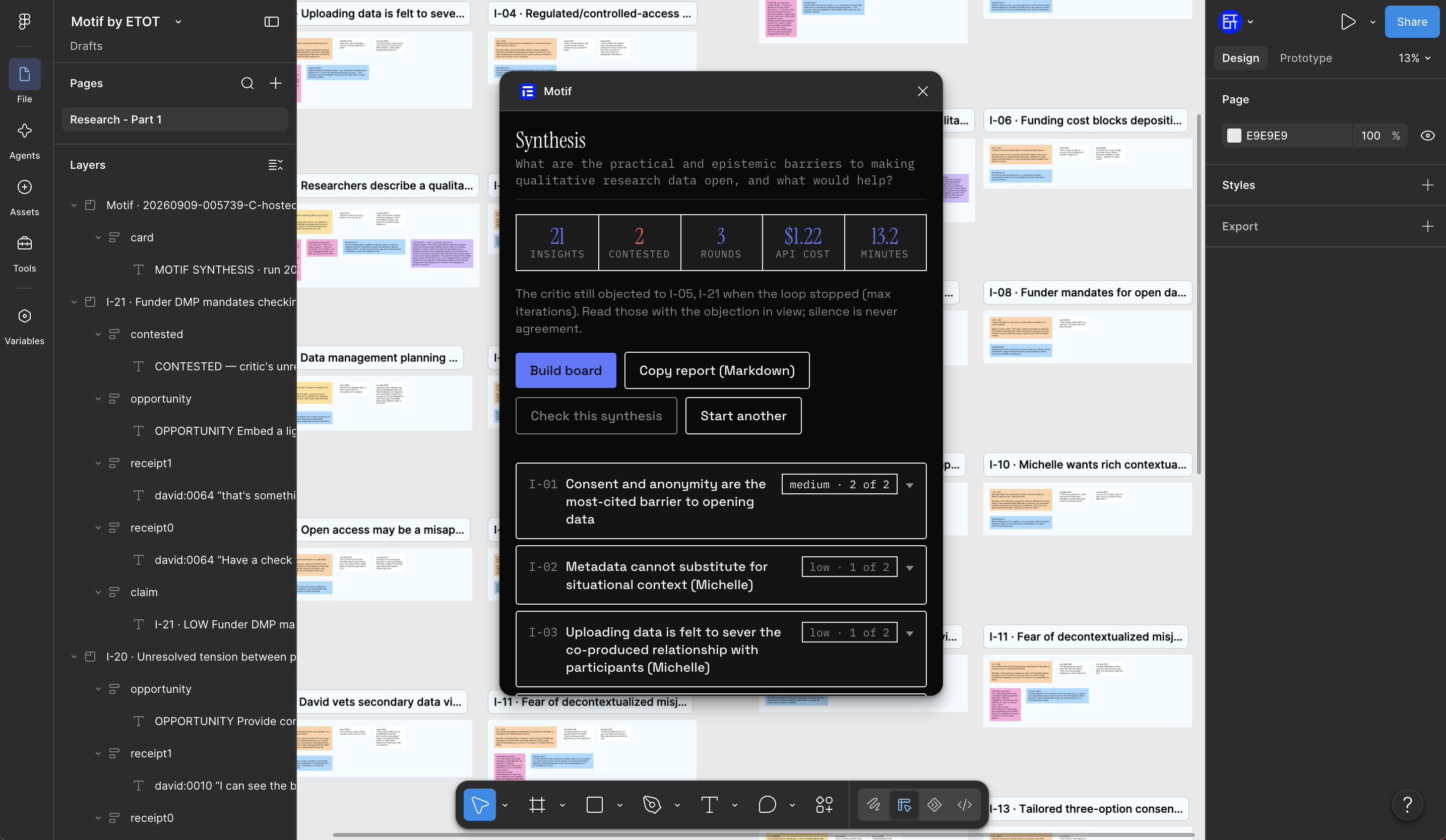Screen dimensions: 1446x840
Task: Search pages with the magnifier icon
Action: 247,83
